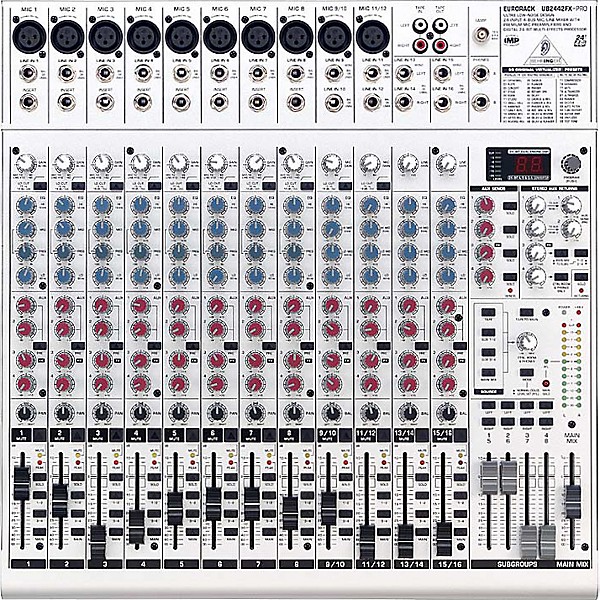Select Main Mix as control room source
The width and height of the screenshot is (600, 600).
click(x=488, y=372)
